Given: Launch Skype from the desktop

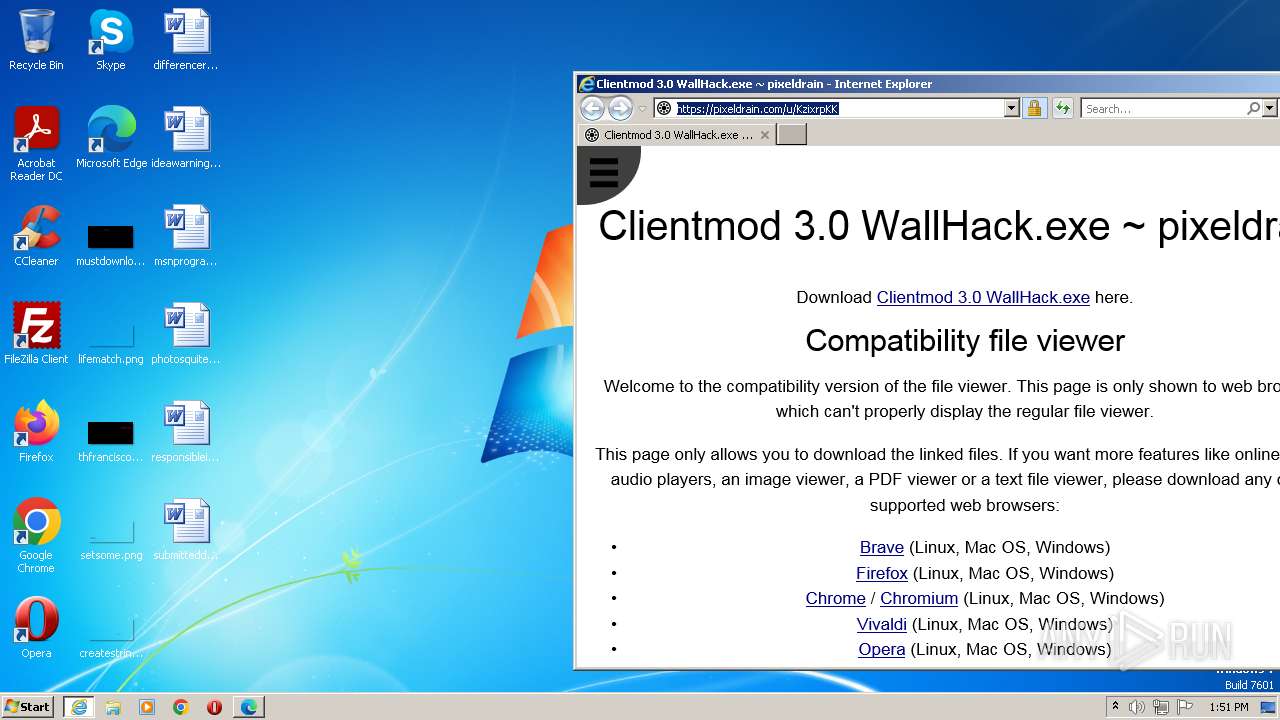Looking at the screenshot, I should click(110, 40).
